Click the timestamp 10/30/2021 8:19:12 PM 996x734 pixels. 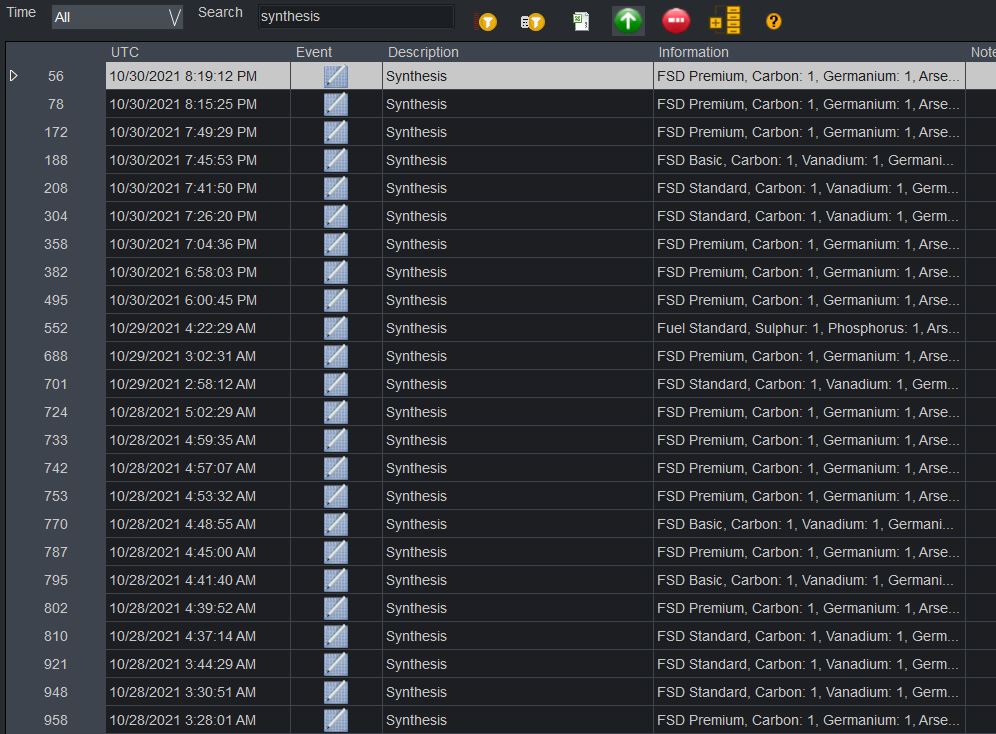[183, 76]
